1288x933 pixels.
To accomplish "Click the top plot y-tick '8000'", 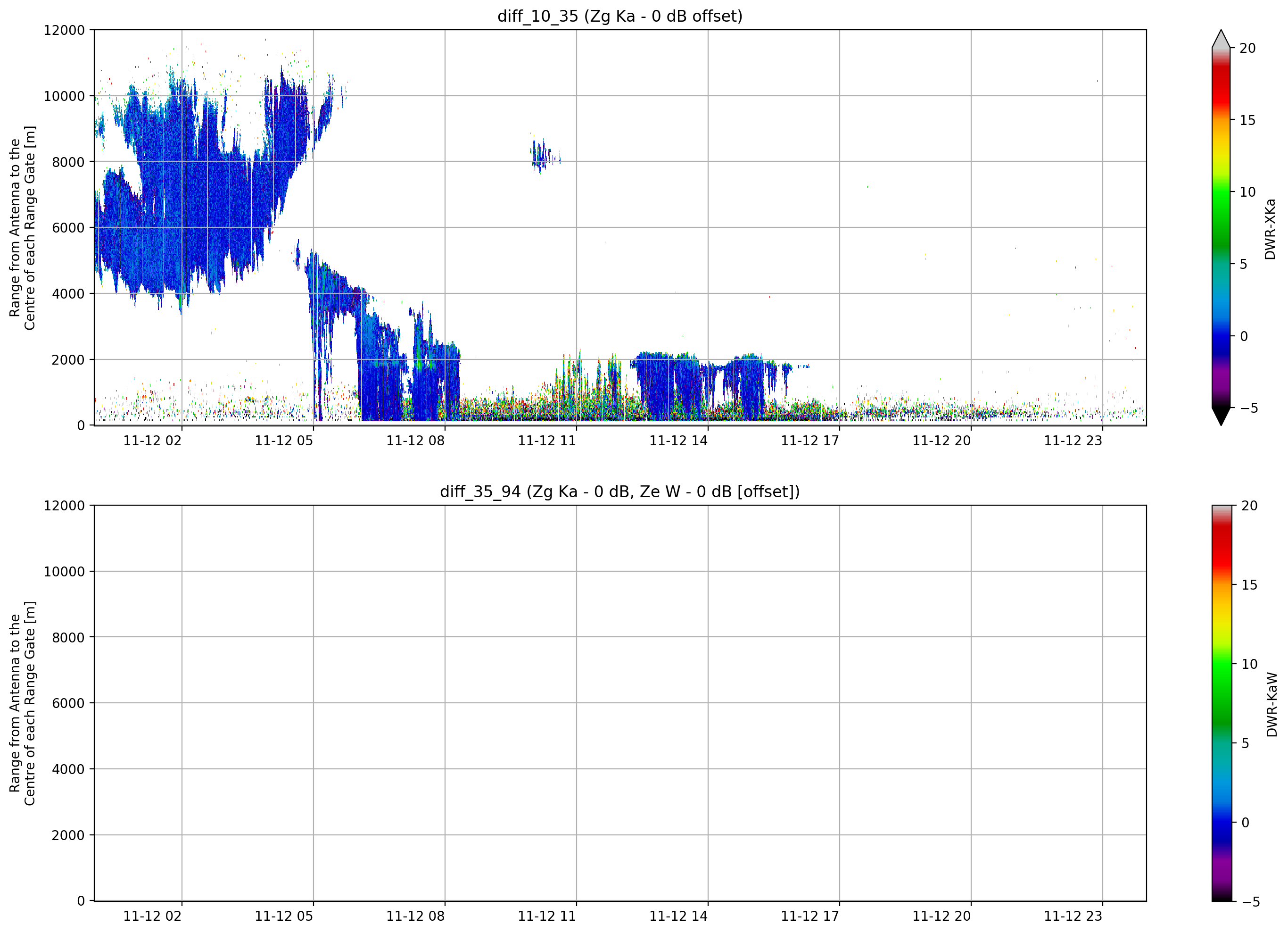I will coord(68,162).
